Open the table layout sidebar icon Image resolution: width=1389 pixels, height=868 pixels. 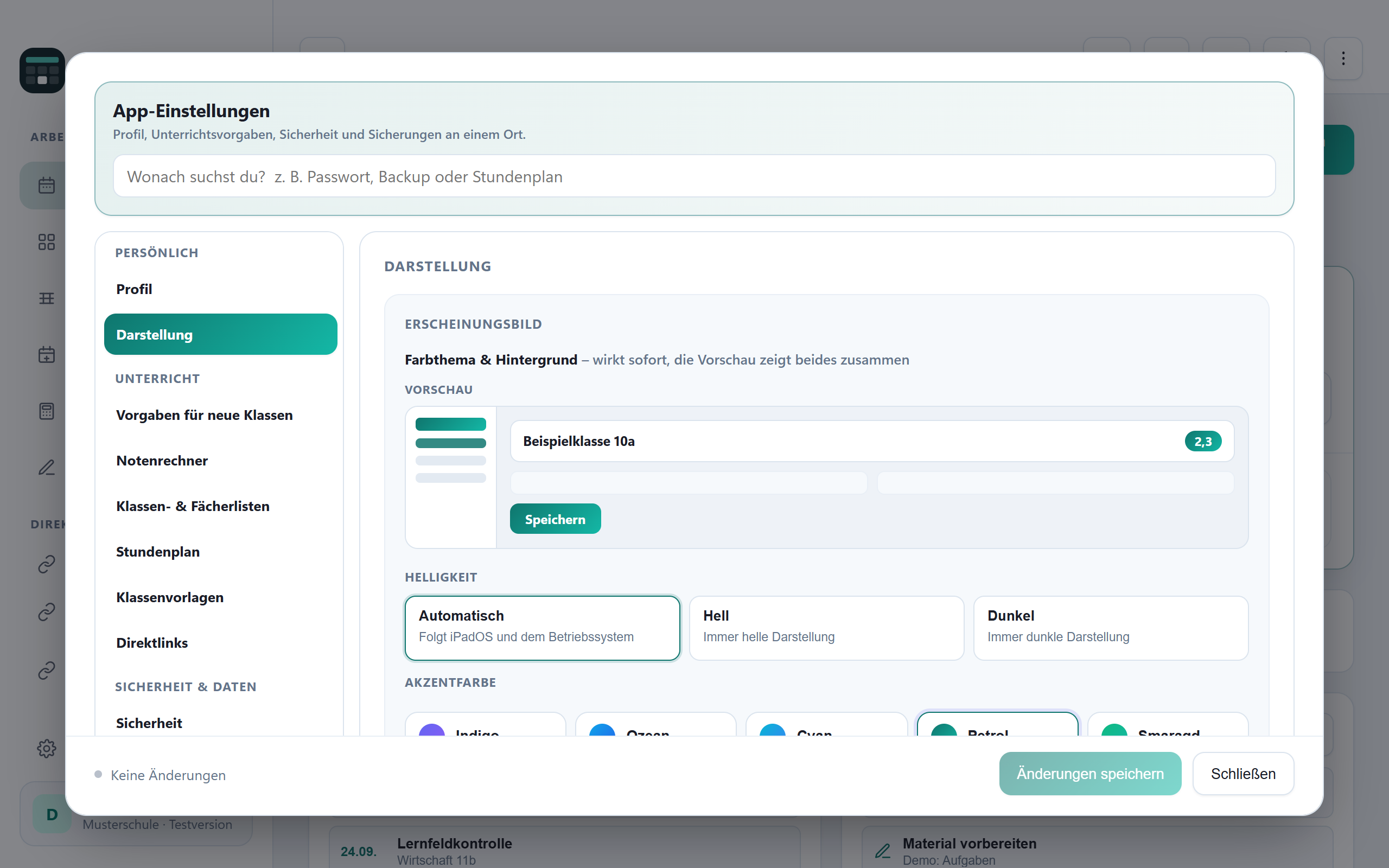click(x=47, y=298)
